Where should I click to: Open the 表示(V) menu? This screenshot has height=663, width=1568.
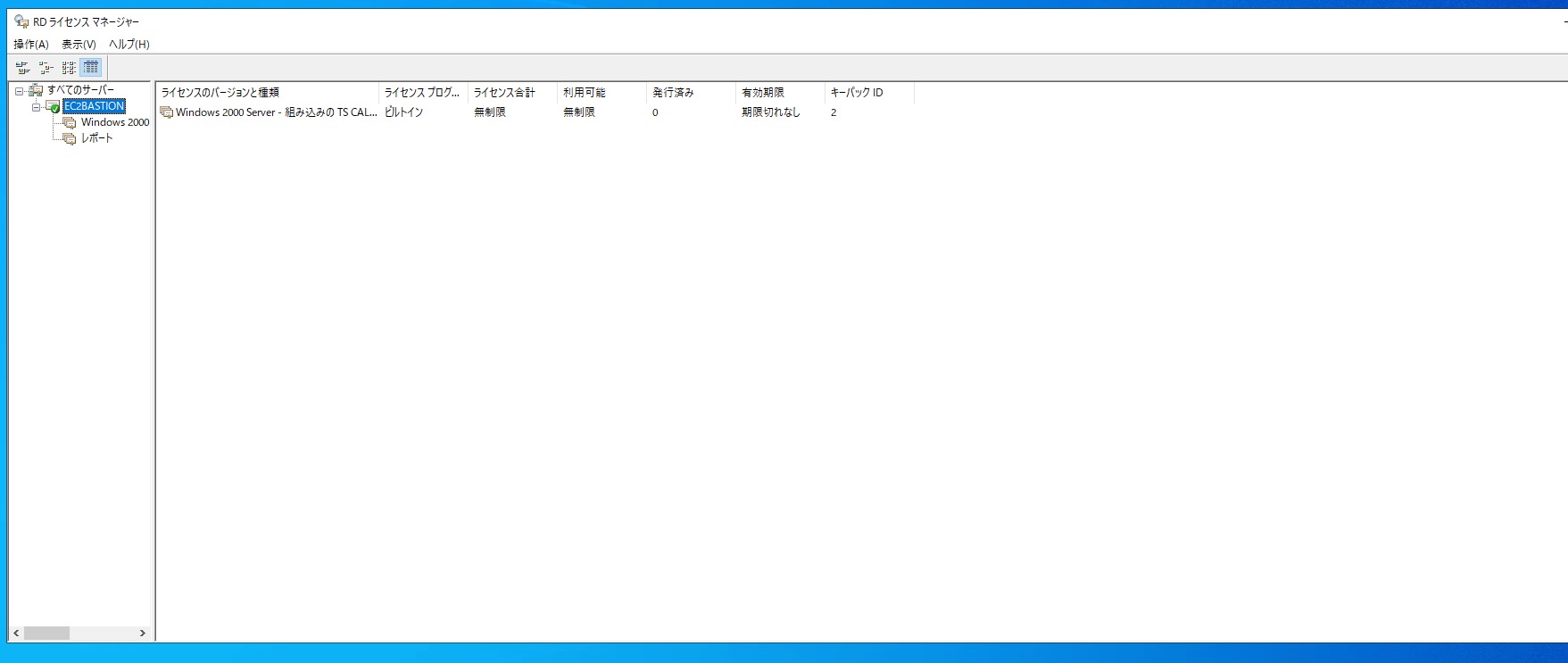[x=79, y=44]
